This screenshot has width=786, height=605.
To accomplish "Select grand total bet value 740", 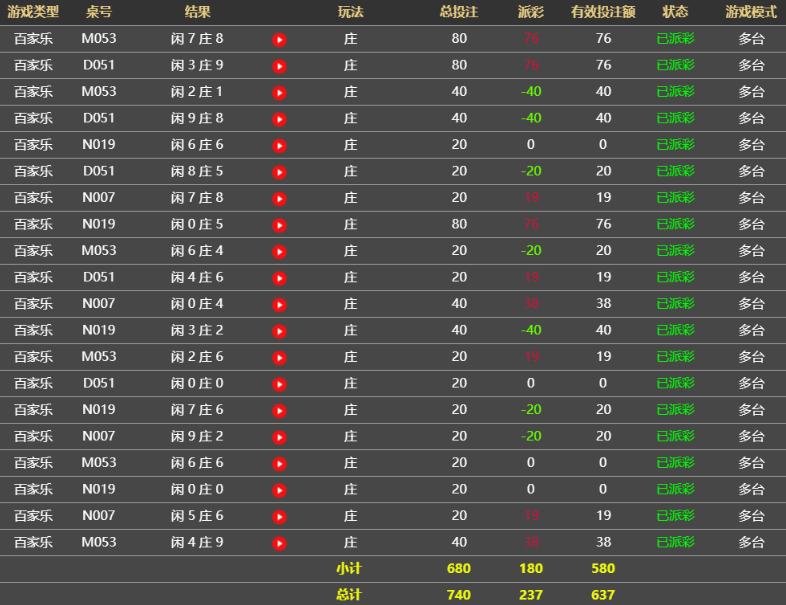I will point(459,595).
